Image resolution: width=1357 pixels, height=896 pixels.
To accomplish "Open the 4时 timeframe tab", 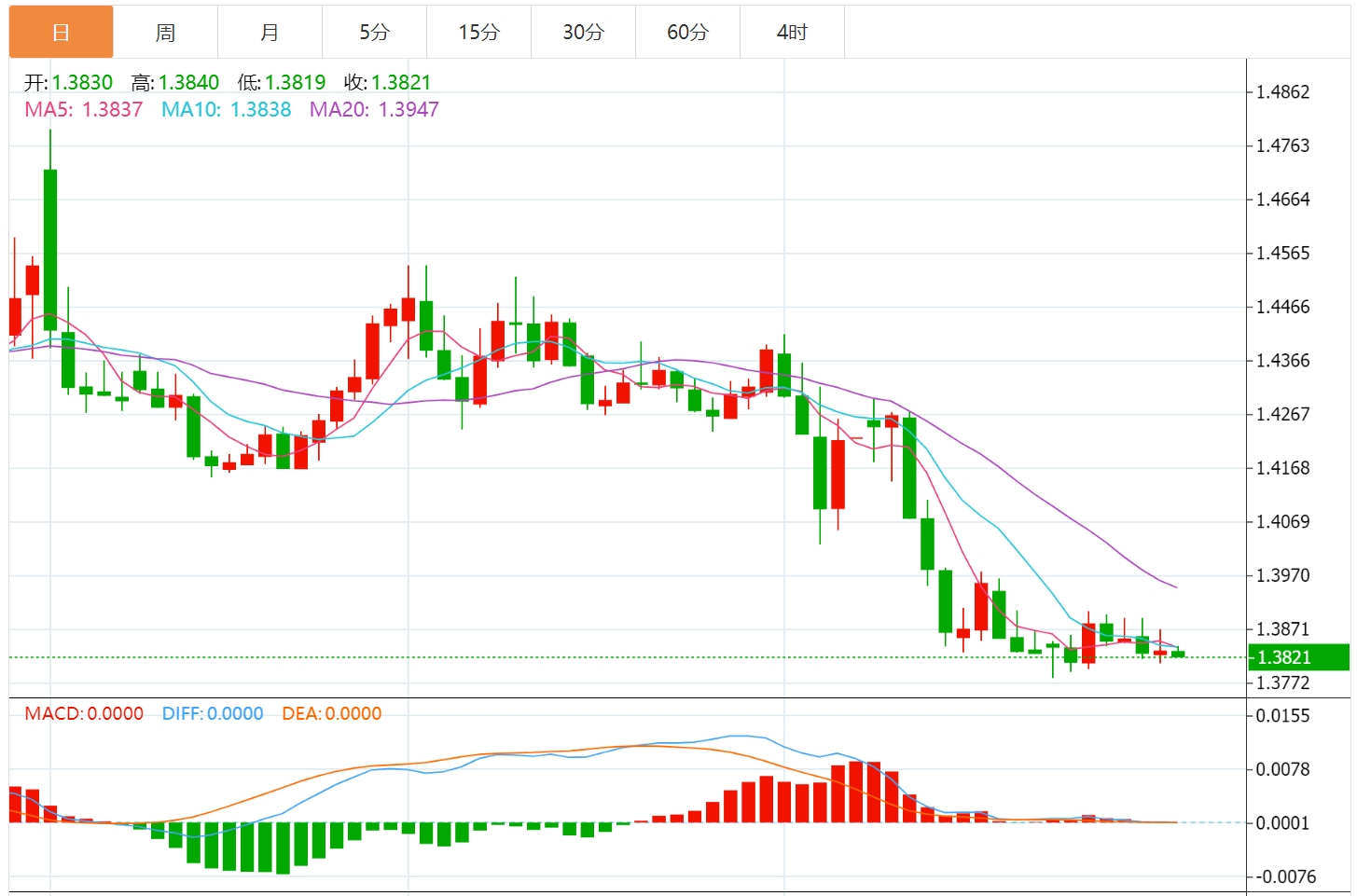I will click(x=793, y=33).
